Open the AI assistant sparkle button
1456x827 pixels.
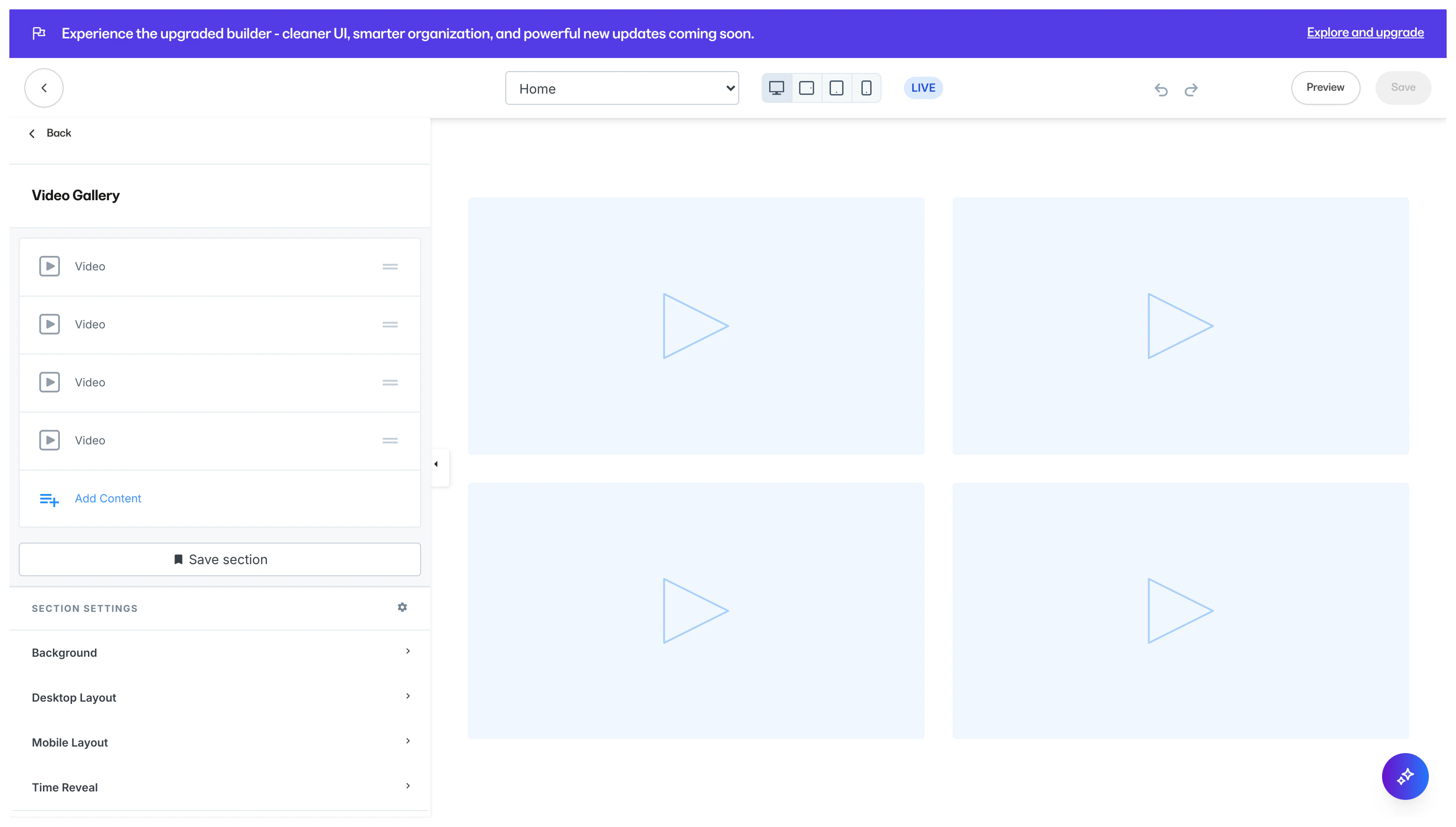(x=1405, y=776)
